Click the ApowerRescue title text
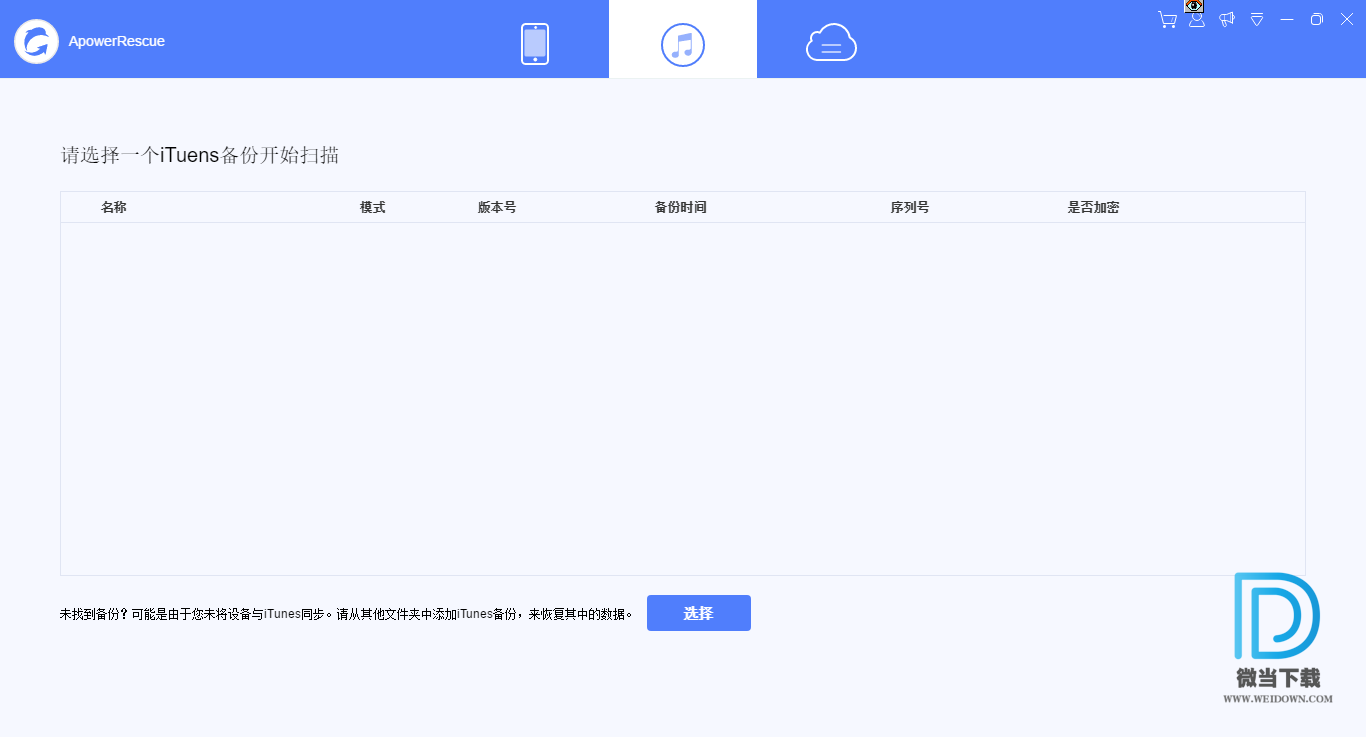Viewport: 1366px width, 737px height. 117,41
